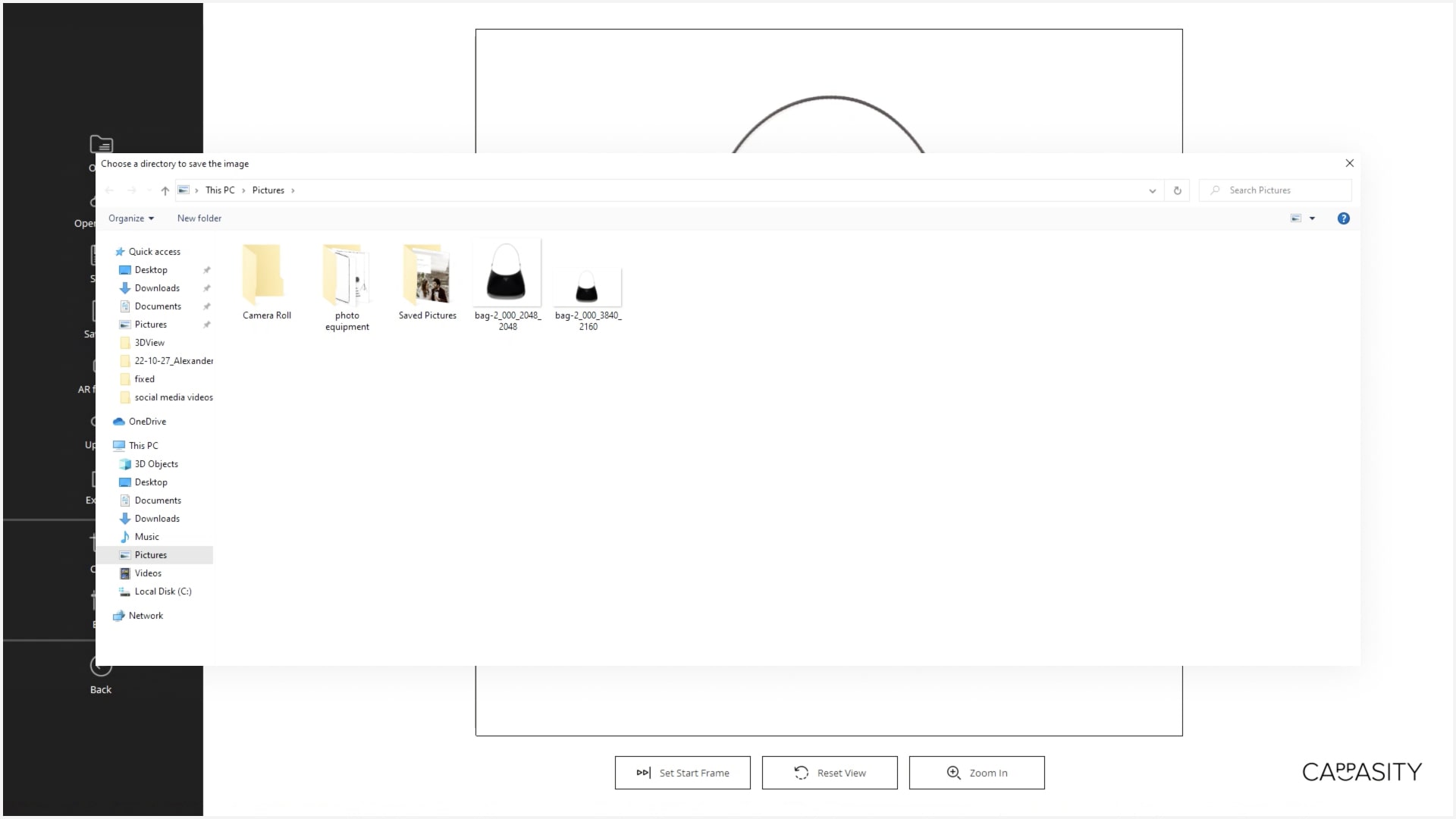1456x819 pixels.
Task: Select This PC in navigation pane
Action: (143, 446)
